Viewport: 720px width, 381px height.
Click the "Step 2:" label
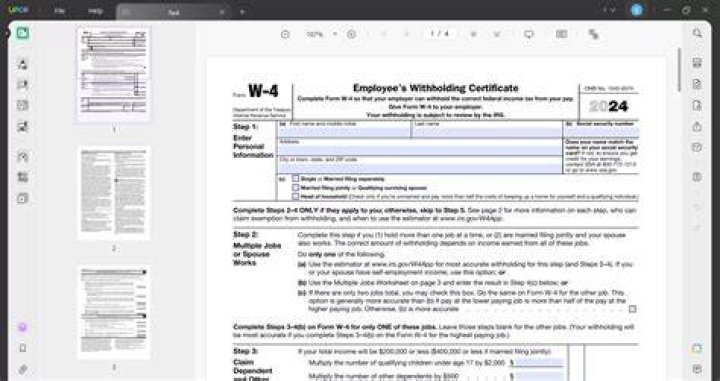pos(246,235)
